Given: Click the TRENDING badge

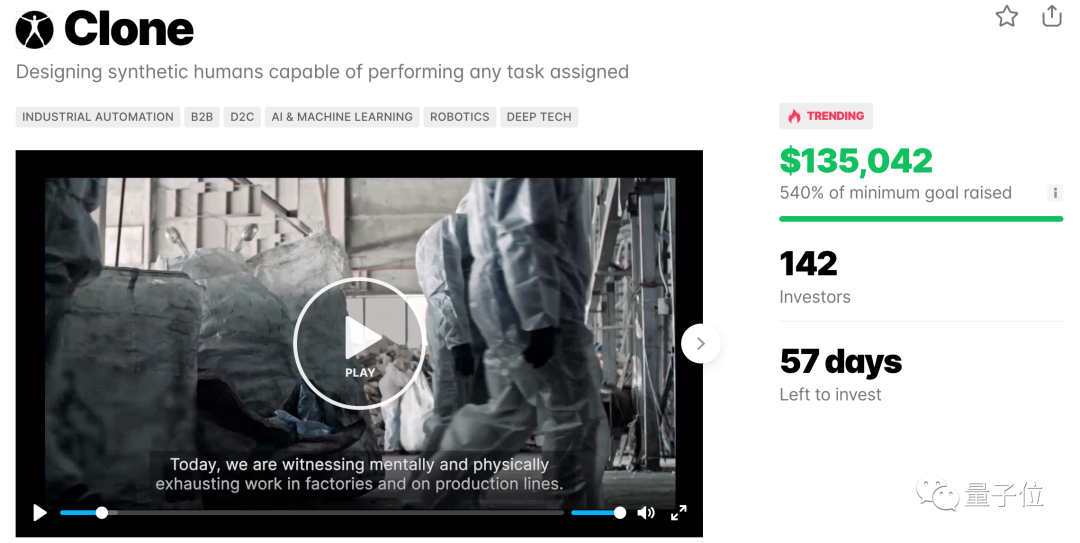Looking at the screenshot, I should [x=826, y=116].
